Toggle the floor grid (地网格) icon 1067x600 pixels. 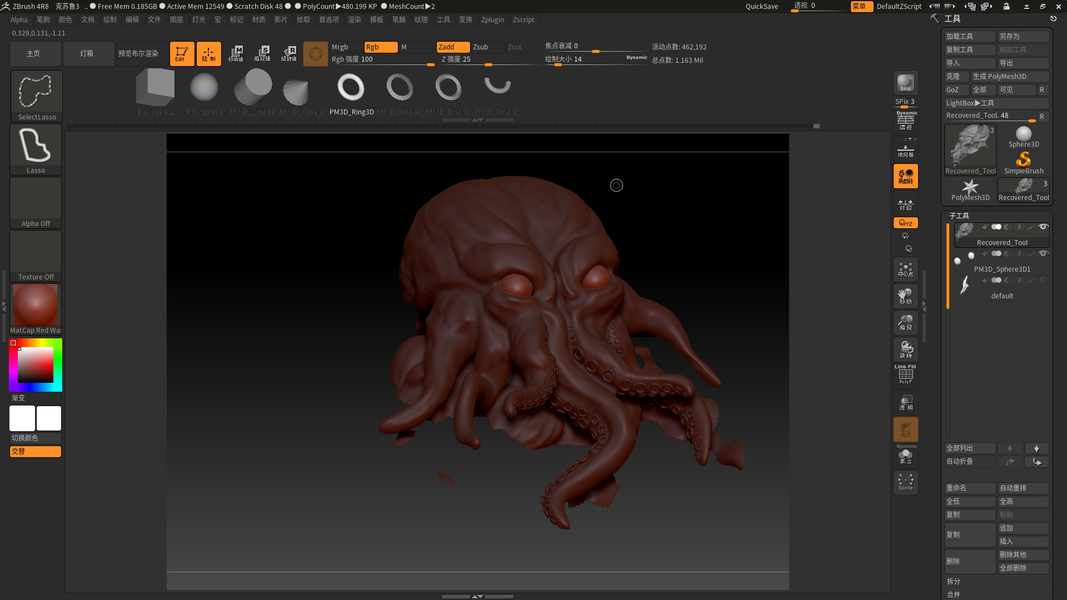point(906,150)
